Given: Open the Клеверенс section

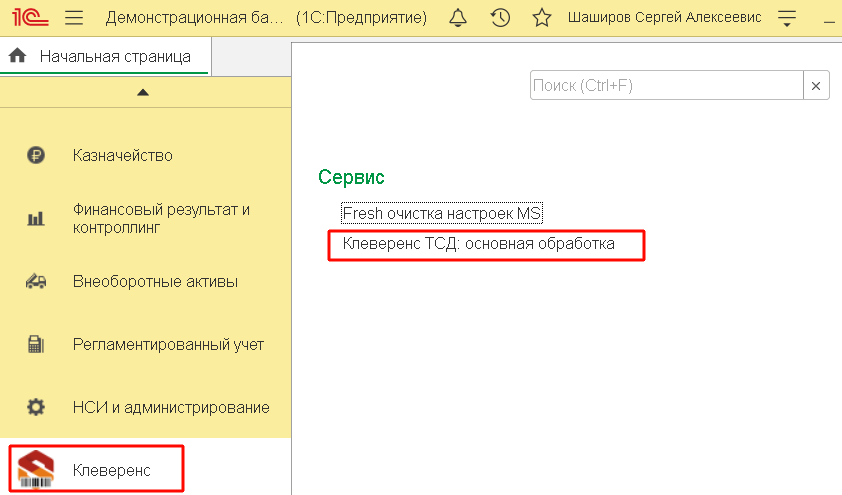Looking at the screenshot, I should coord(112,470).
